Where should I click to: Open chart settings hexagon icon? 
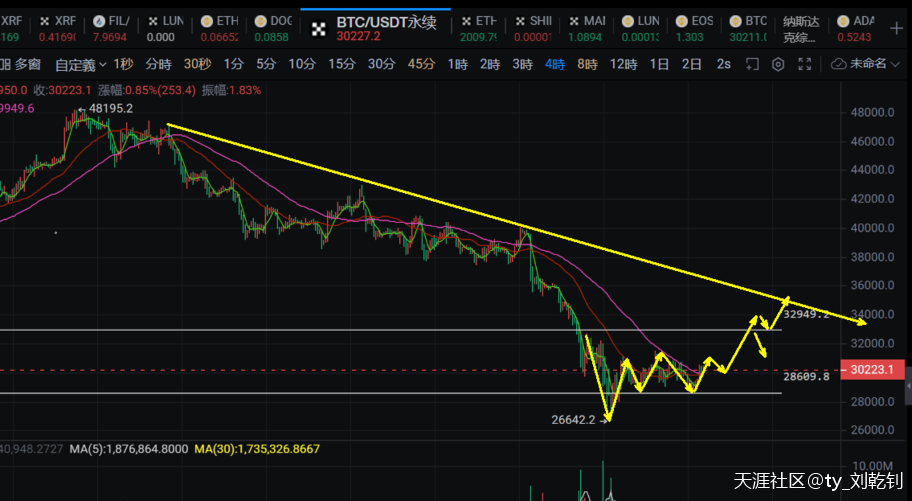click(779, 64)
